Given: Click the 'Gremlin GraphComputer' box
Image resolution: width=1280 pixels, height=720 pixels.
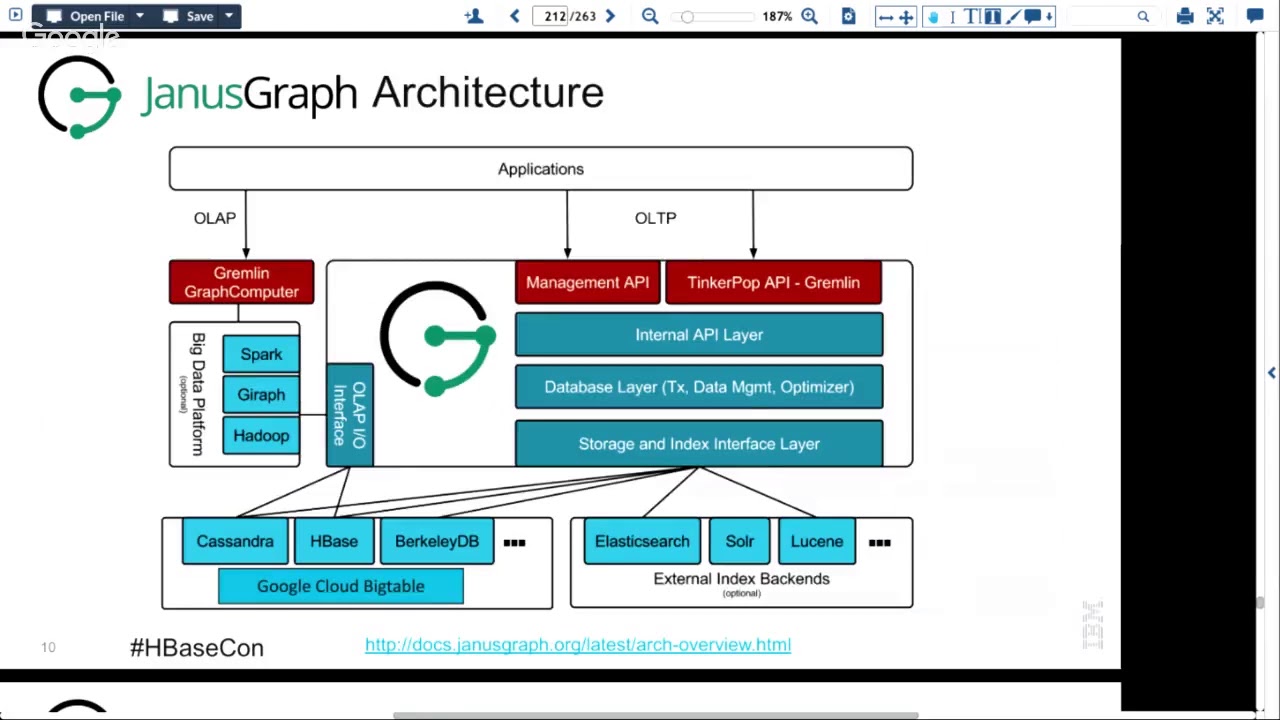Looking at the screenshot, I should coord(241,282).
